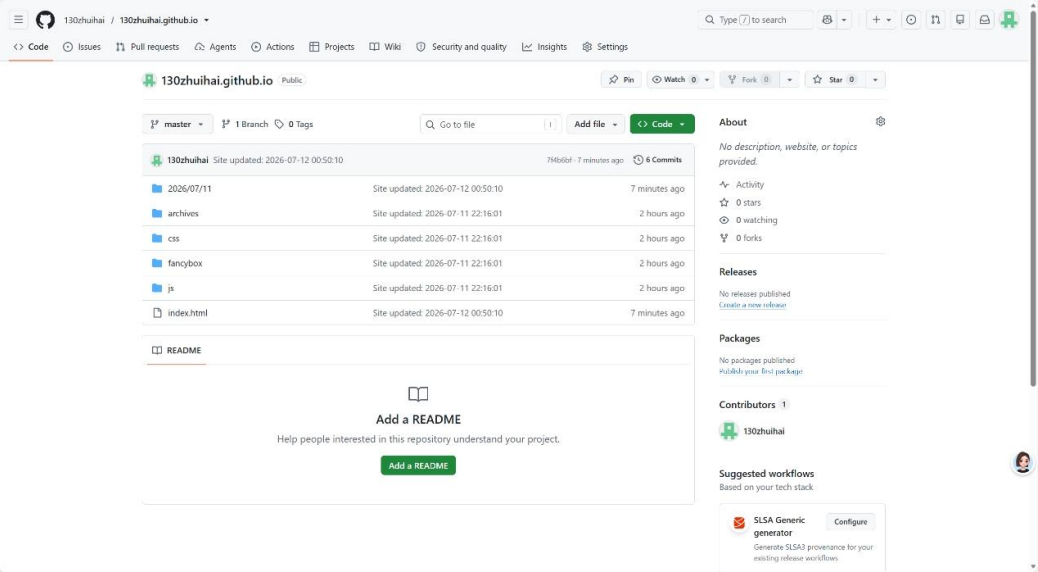Open the Agents tab

tap(215, 47)
